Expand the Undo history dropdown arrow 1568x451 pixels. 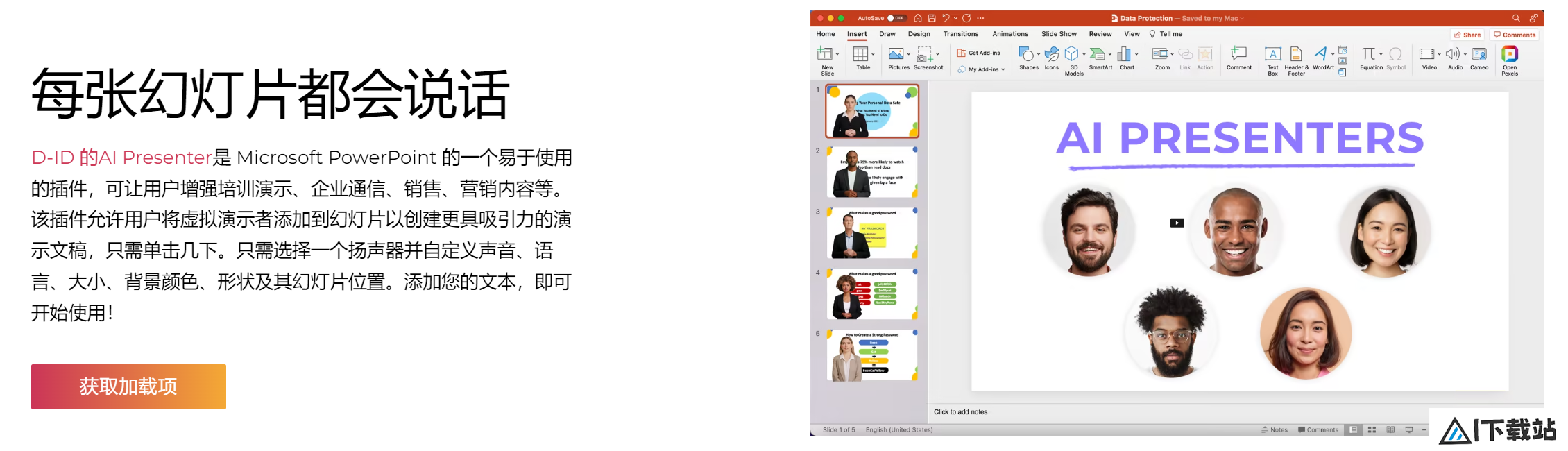tap(955, 18)
